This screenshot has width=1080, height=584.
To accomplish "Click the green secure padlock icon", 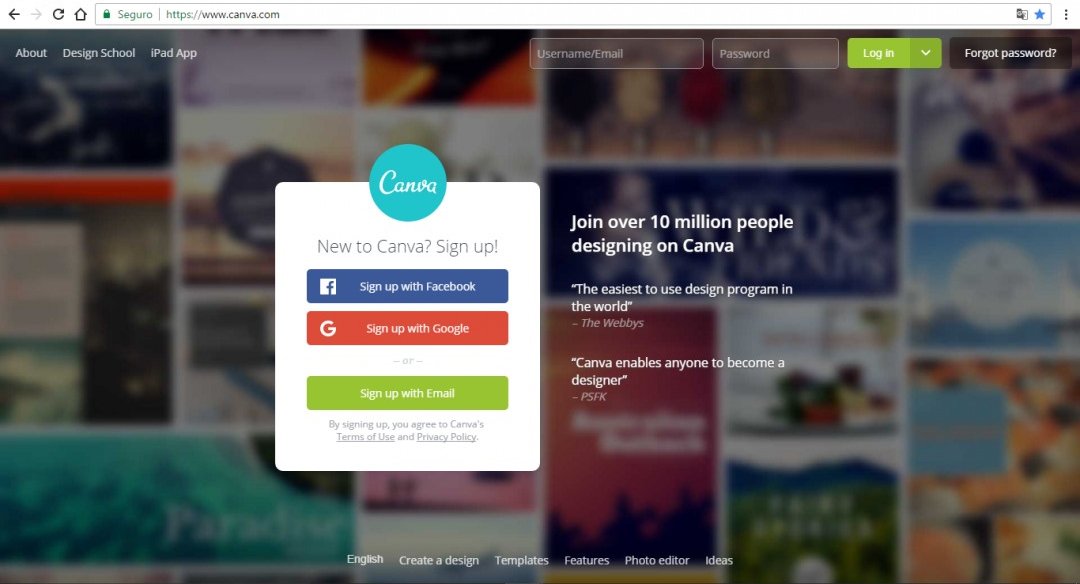I will (107, 14).
